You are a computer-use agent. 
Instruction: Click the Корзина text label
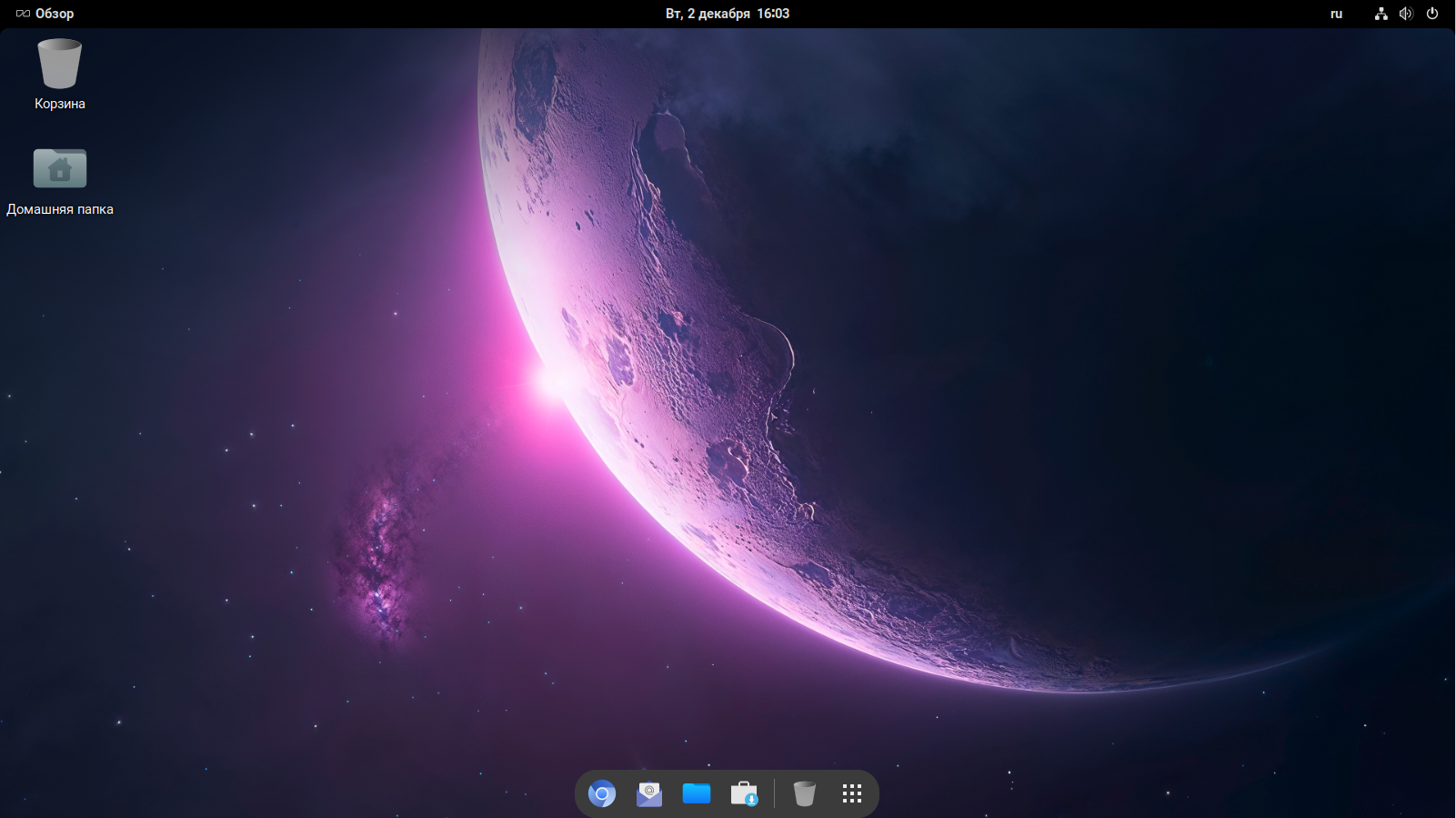click(x=60, y=104)
